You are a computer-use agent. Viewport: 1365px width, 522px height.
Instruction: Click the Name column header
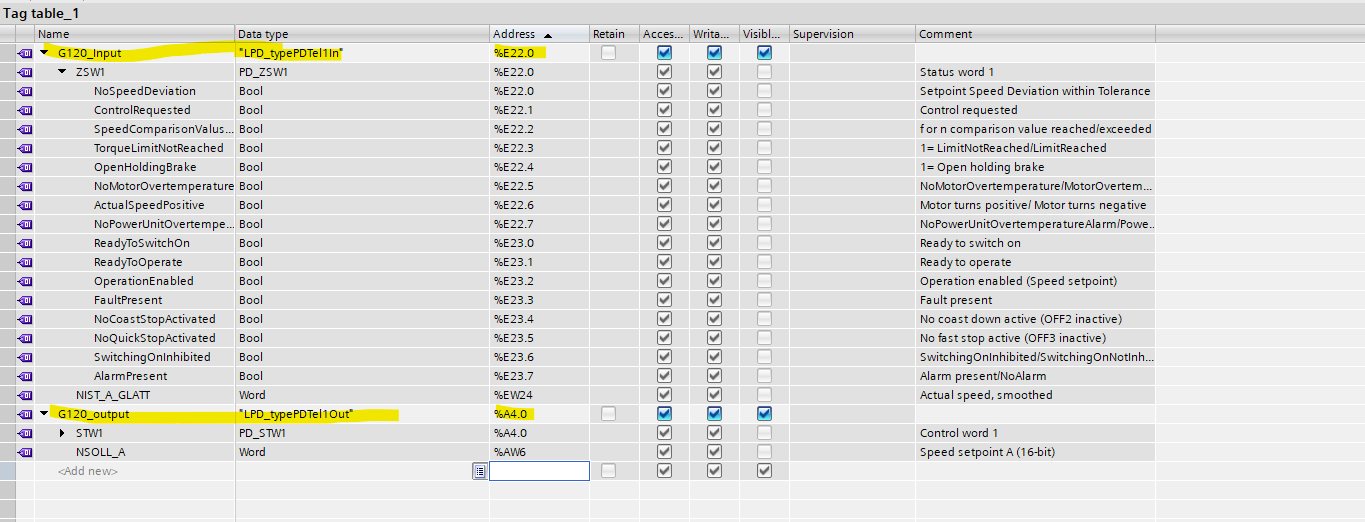[x=135, y=34]
